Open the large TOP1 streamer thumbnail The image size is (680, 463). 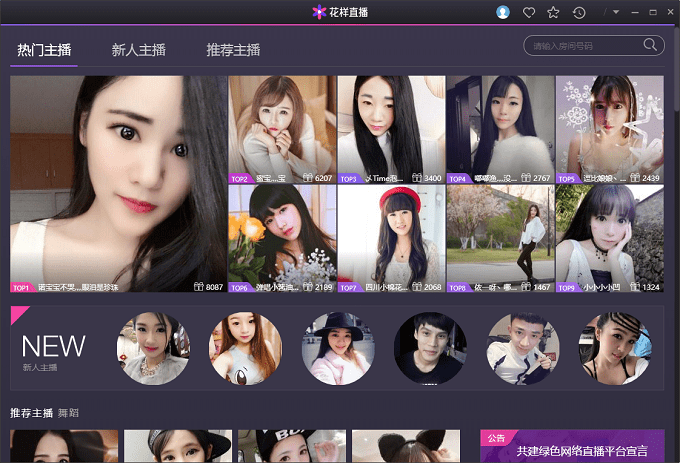pos(119,180)
